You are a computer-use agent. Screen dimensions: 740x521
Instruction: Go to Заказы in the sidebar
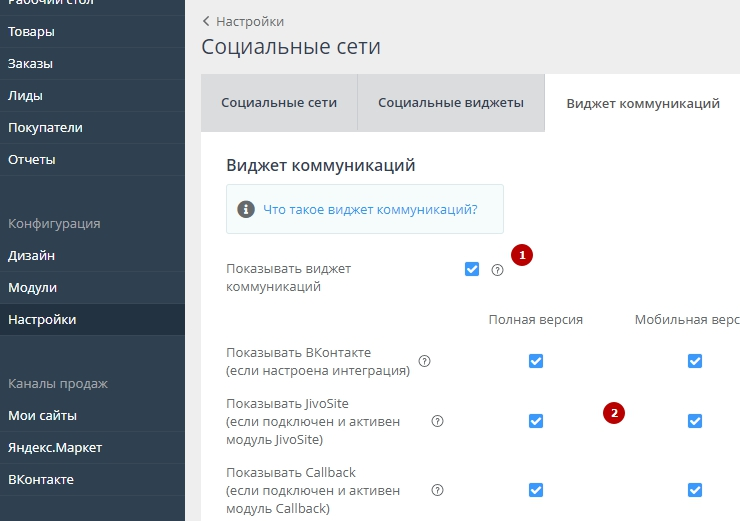pos(31,63)
